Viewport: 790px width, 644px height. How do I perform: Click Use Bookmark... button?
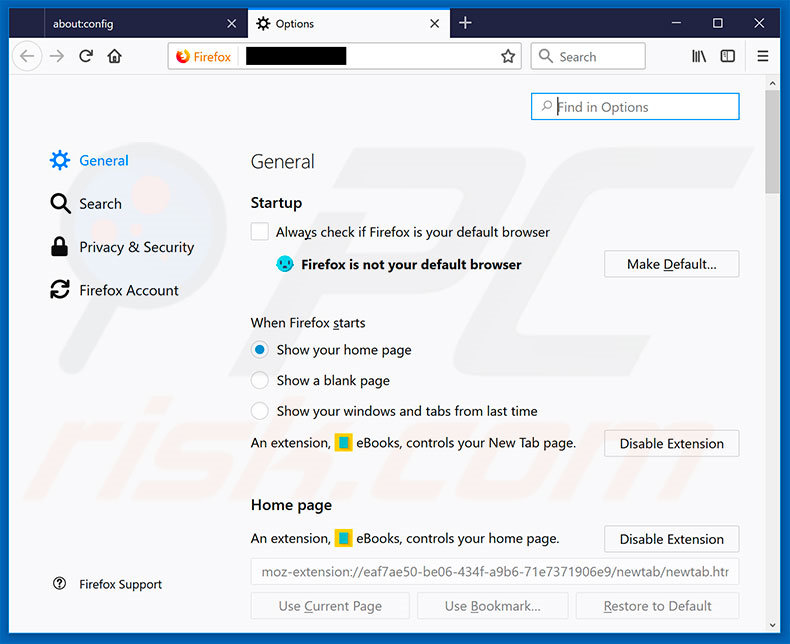pyautogui.click(x=493, y=606)
